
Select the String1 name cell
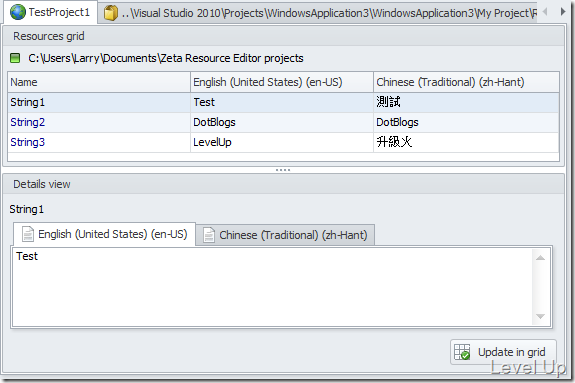[99, 102]
